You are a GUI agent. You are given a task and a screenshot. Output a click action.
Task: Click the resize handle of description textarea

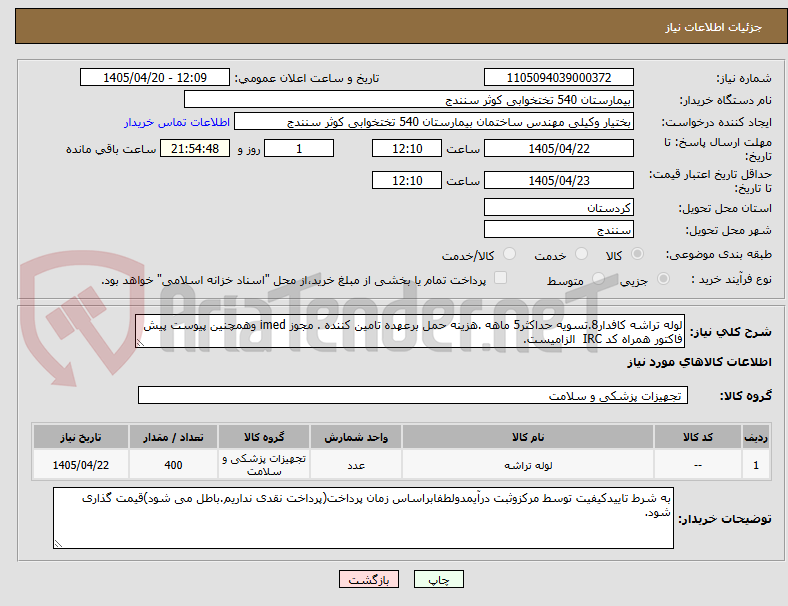[140, 343]
